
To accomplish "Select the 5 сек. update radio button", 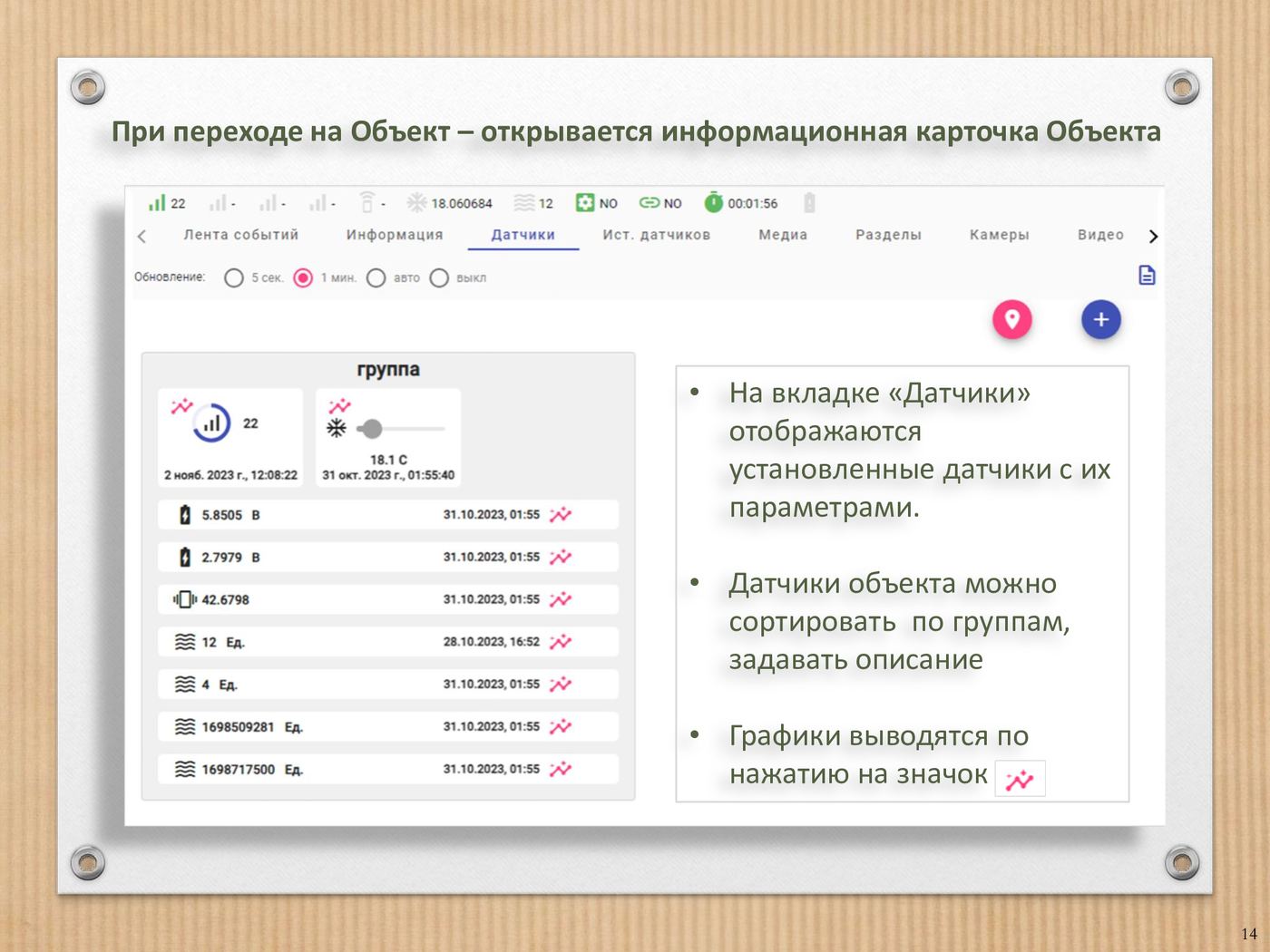I will click(x=234, y=277).
